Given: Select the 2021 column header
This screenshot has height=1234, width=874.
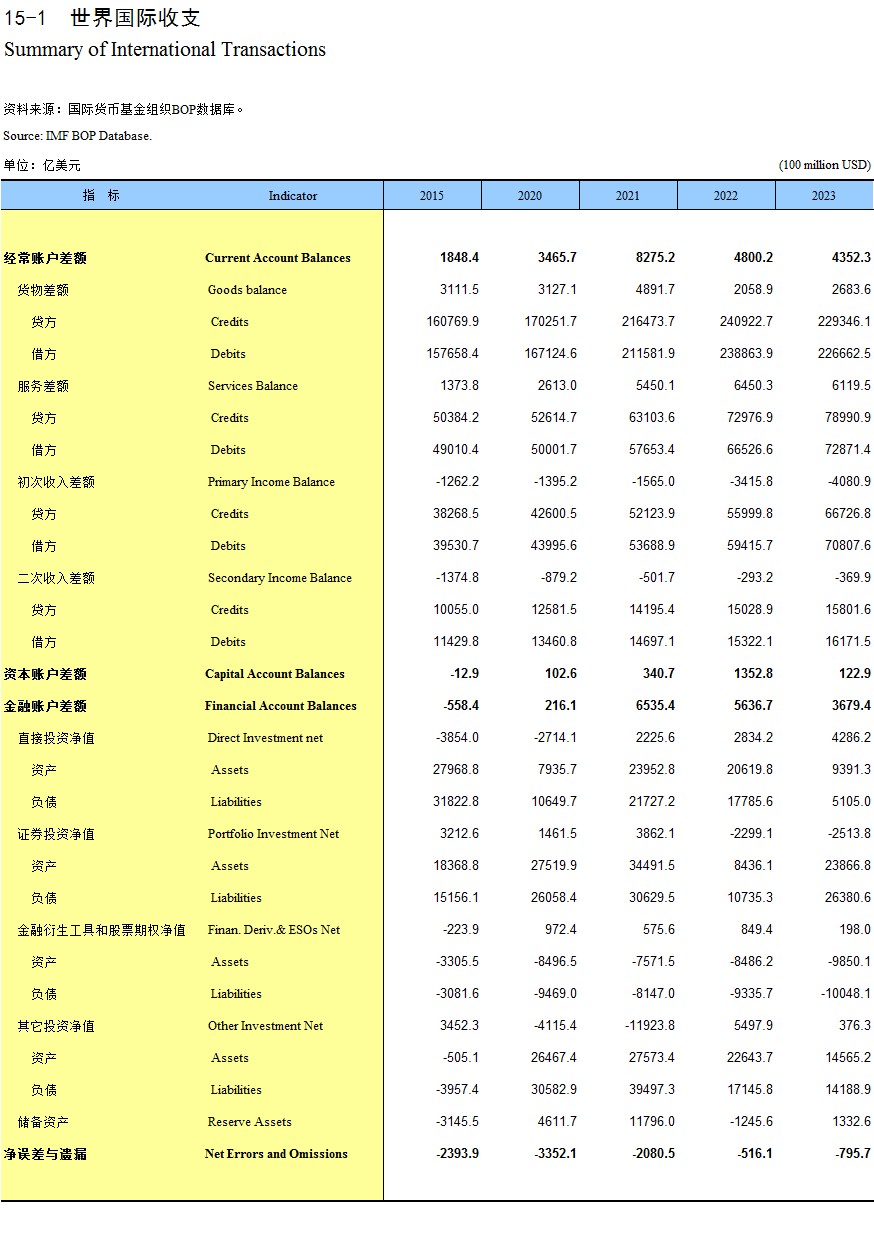Looking at the screenshot, I should 628,196.
